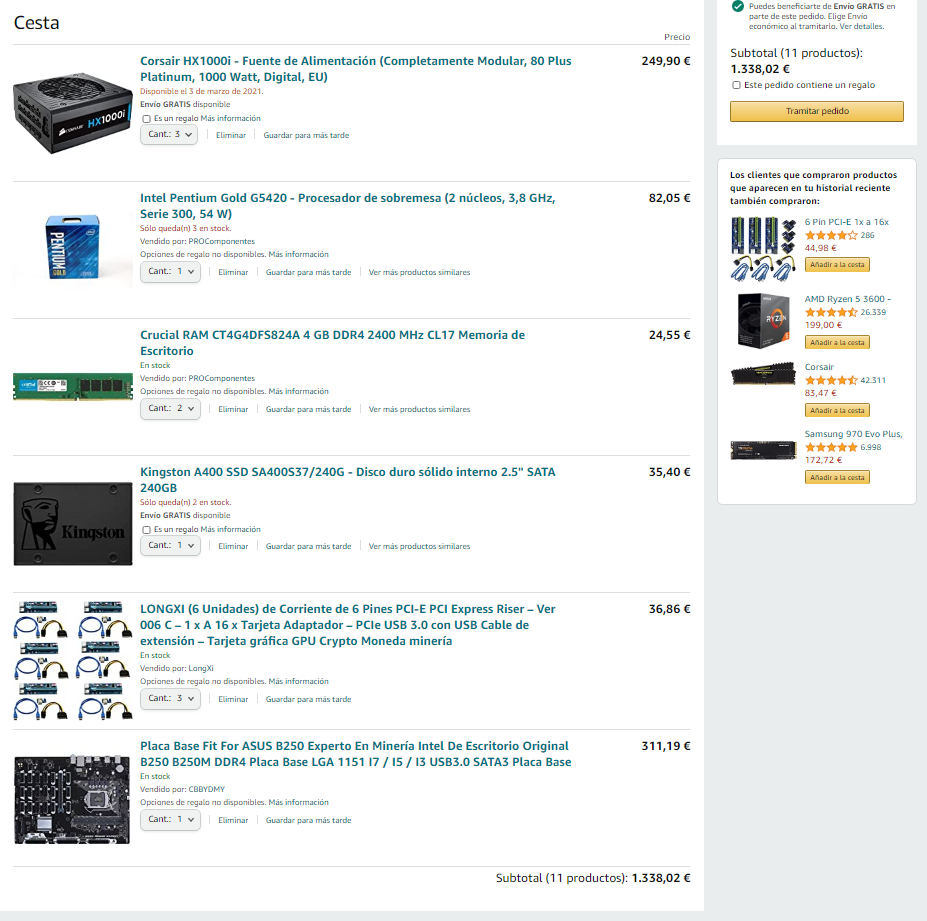Open 26.339 reviews count for Ryzen
The height and width of the screenshot is (921, 927).
click(873, 312)
